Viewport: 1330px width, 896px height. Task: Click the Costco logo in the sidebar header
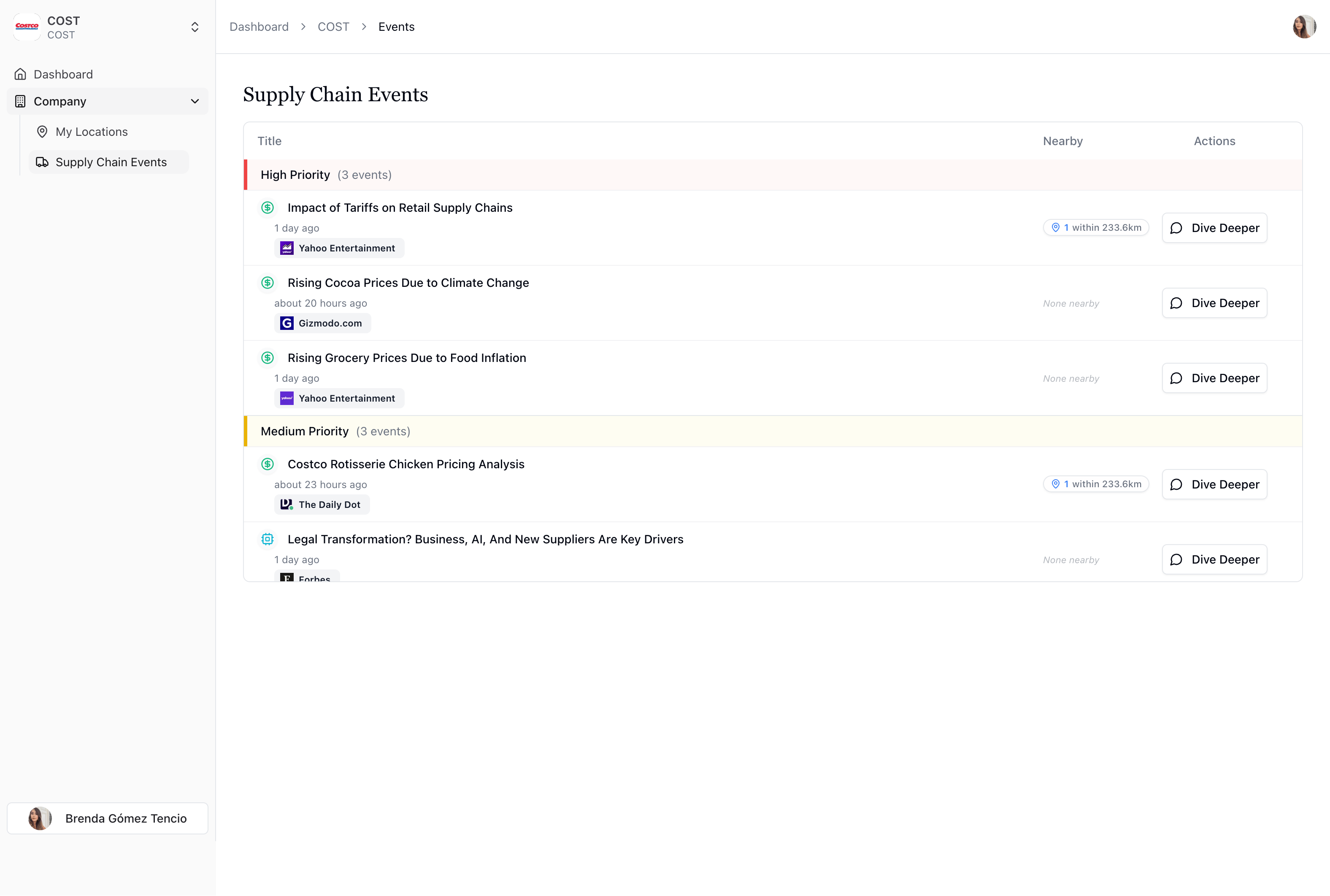[27, 27]
